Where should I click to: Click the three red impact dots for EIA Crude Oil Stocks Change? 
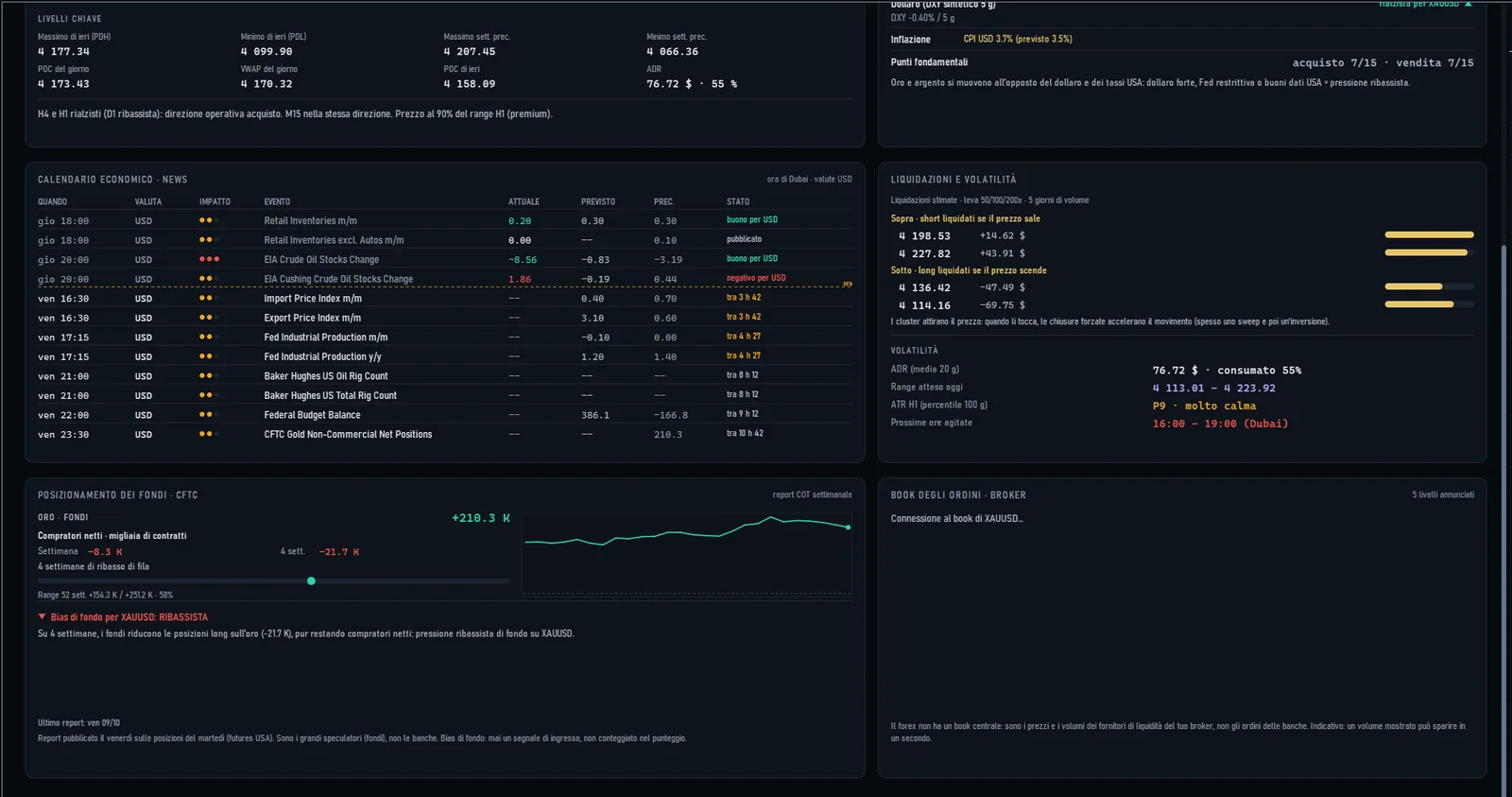209,259
